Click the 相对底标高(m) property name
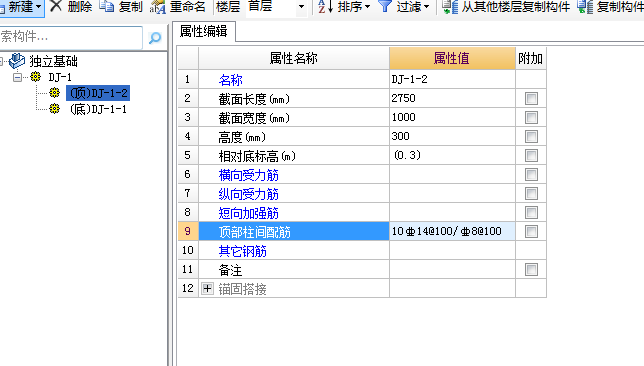The height and width of the screenshot is (366, 644). (x=257, y=156)
